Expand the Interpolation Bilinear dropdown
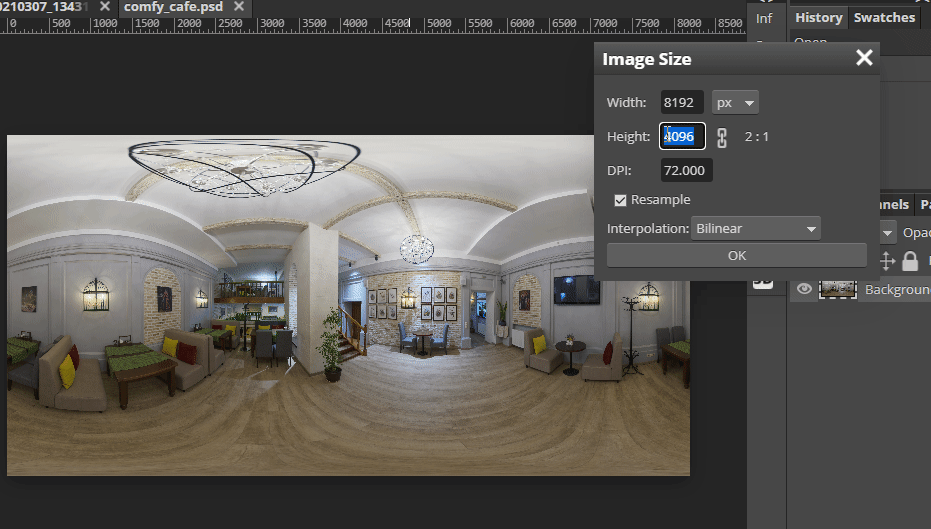 click(757, 229)
